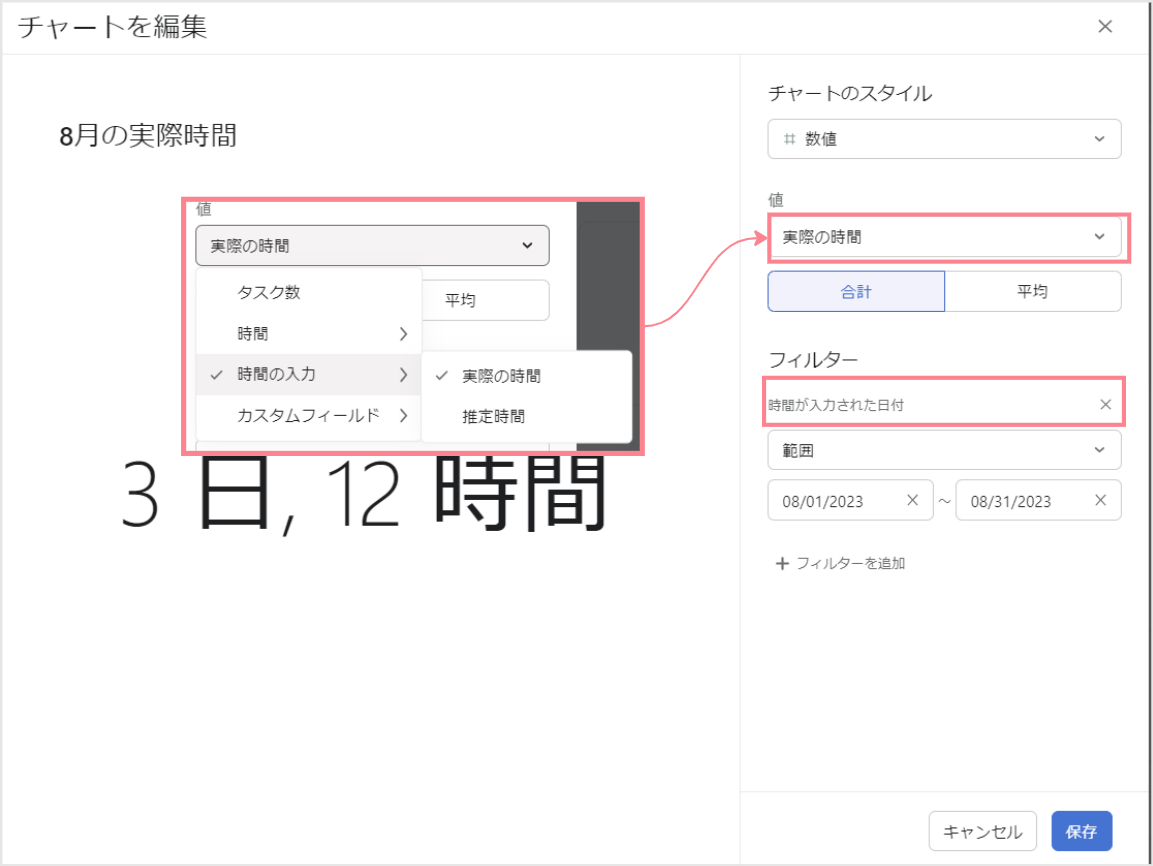Clear the 08/01/2023 start date
Viewport: 1153px width, 866px height.
point(913,500)
